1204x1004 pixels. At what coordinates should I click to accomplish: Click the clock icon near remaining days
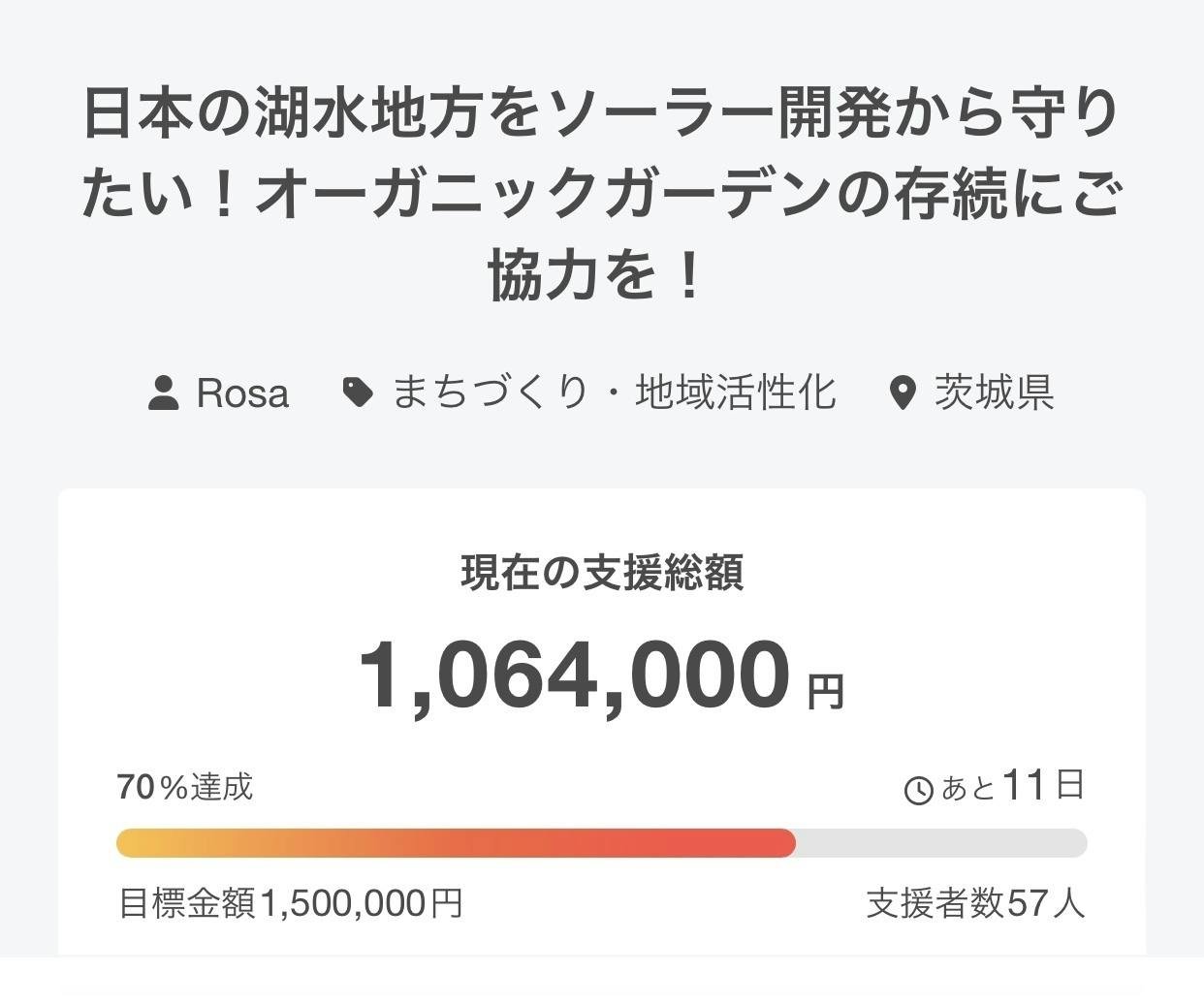click(918, 790)
